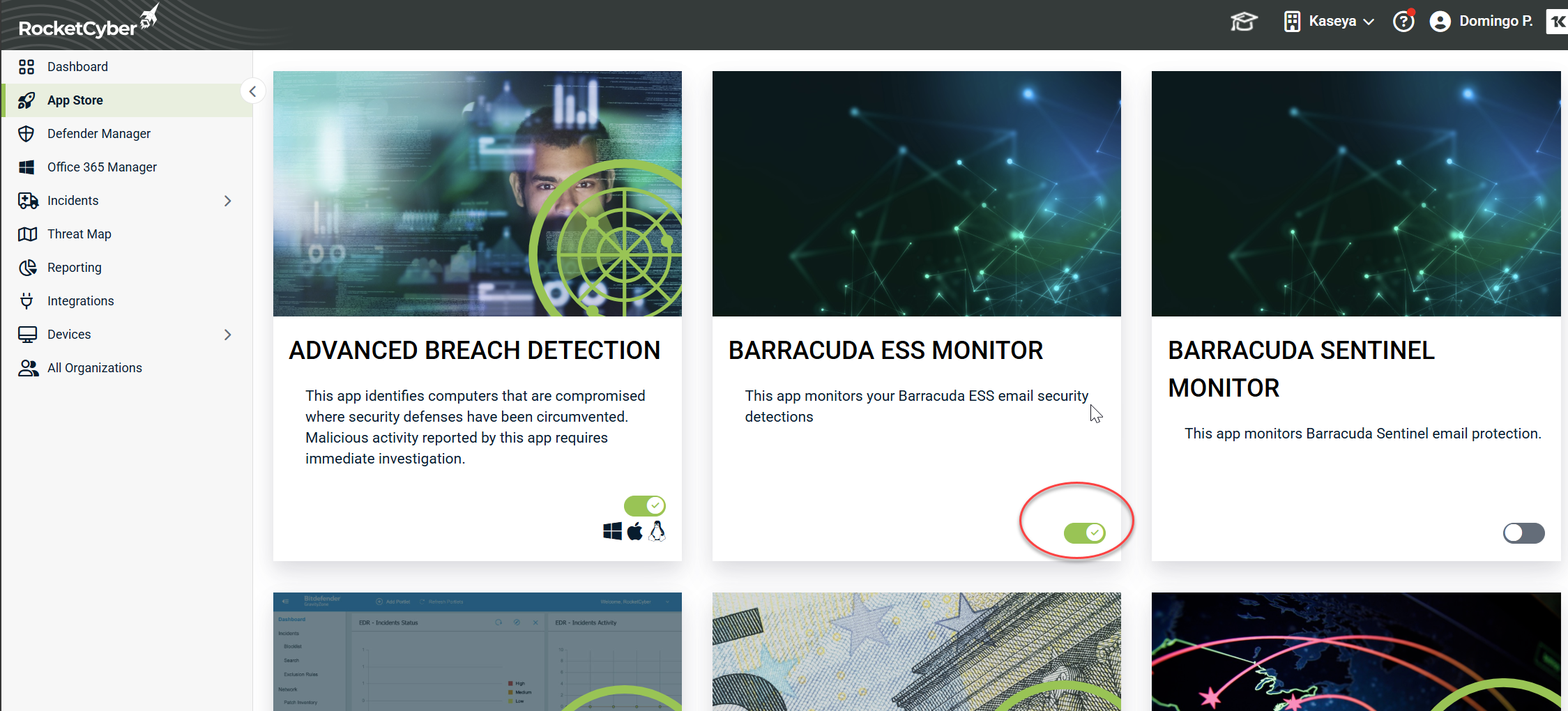1568x711 pixels.
Task: Open the help question mark icon
Action: click(1403, 22)
